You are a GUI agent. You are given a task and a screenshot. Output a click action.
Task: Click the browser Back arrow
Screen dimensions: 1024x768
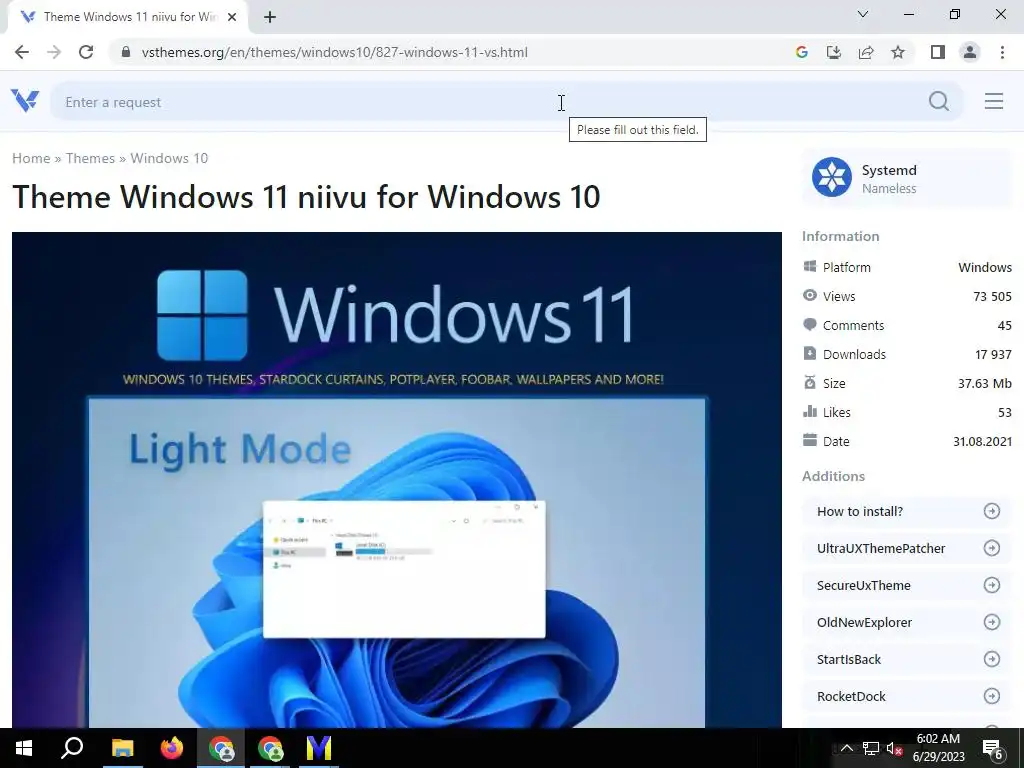[x=22, y=52]
